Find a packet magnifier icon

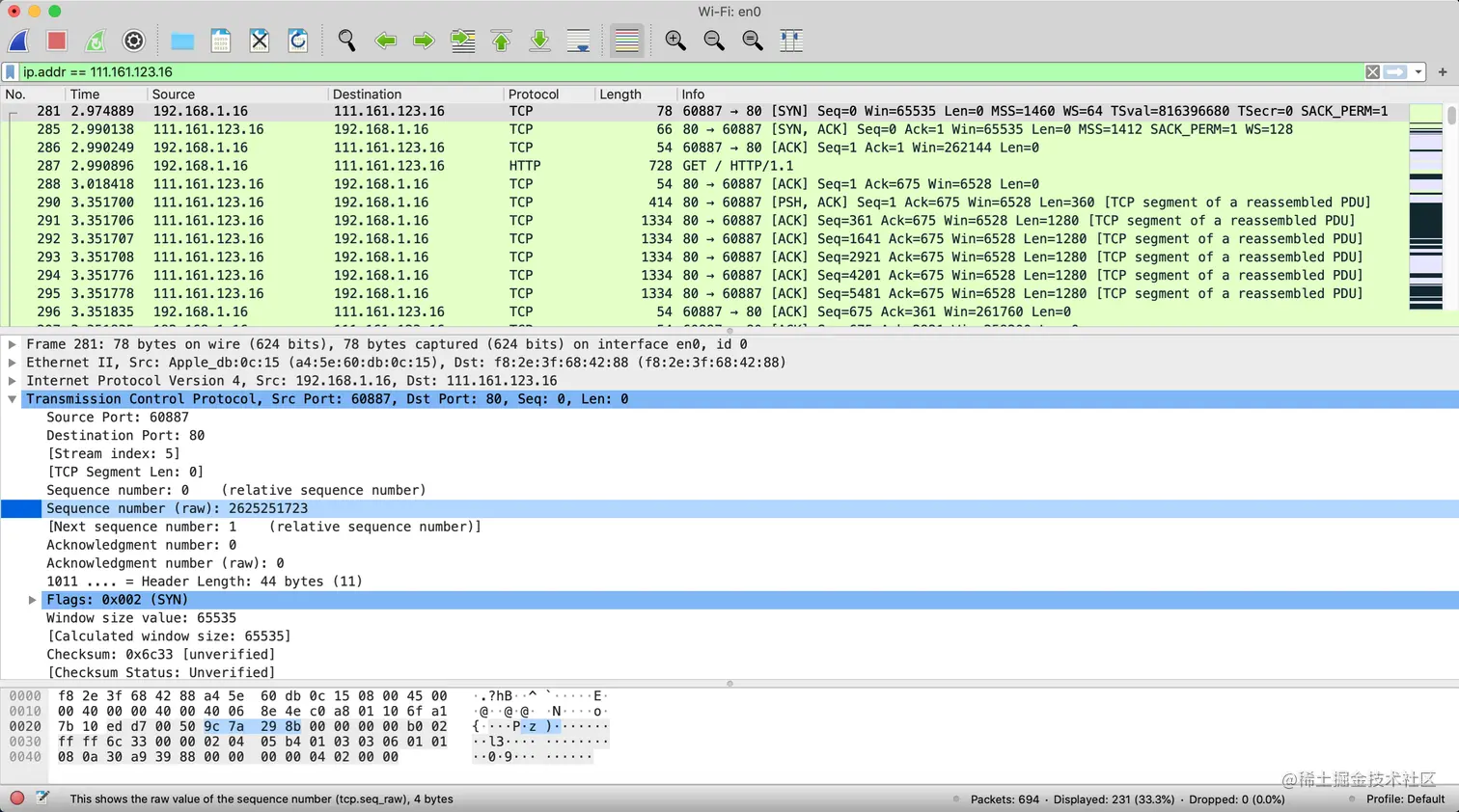coord(346,41)
